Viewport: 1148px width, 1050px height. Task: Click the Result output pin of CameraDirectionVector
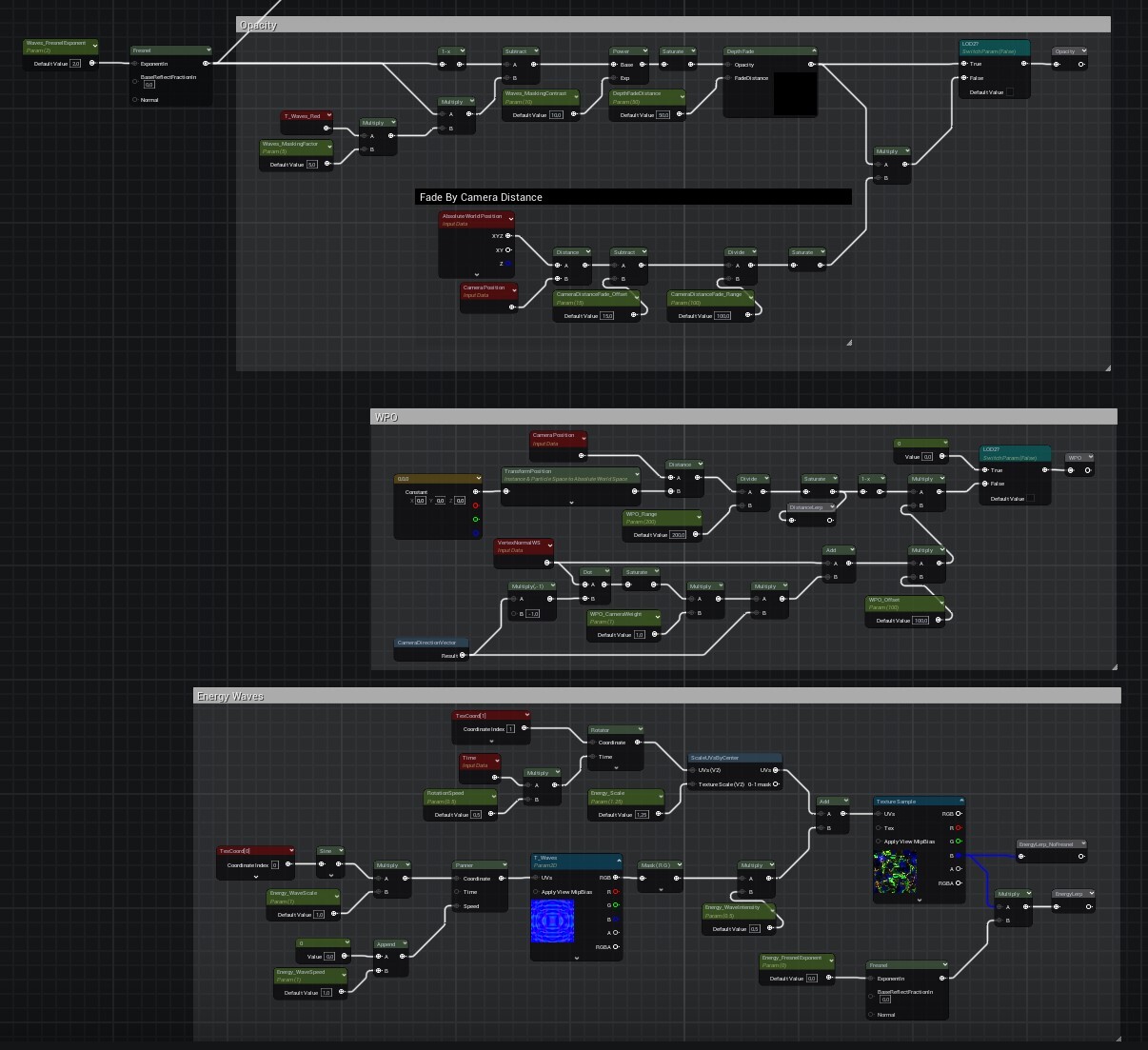tap(464, 655)
